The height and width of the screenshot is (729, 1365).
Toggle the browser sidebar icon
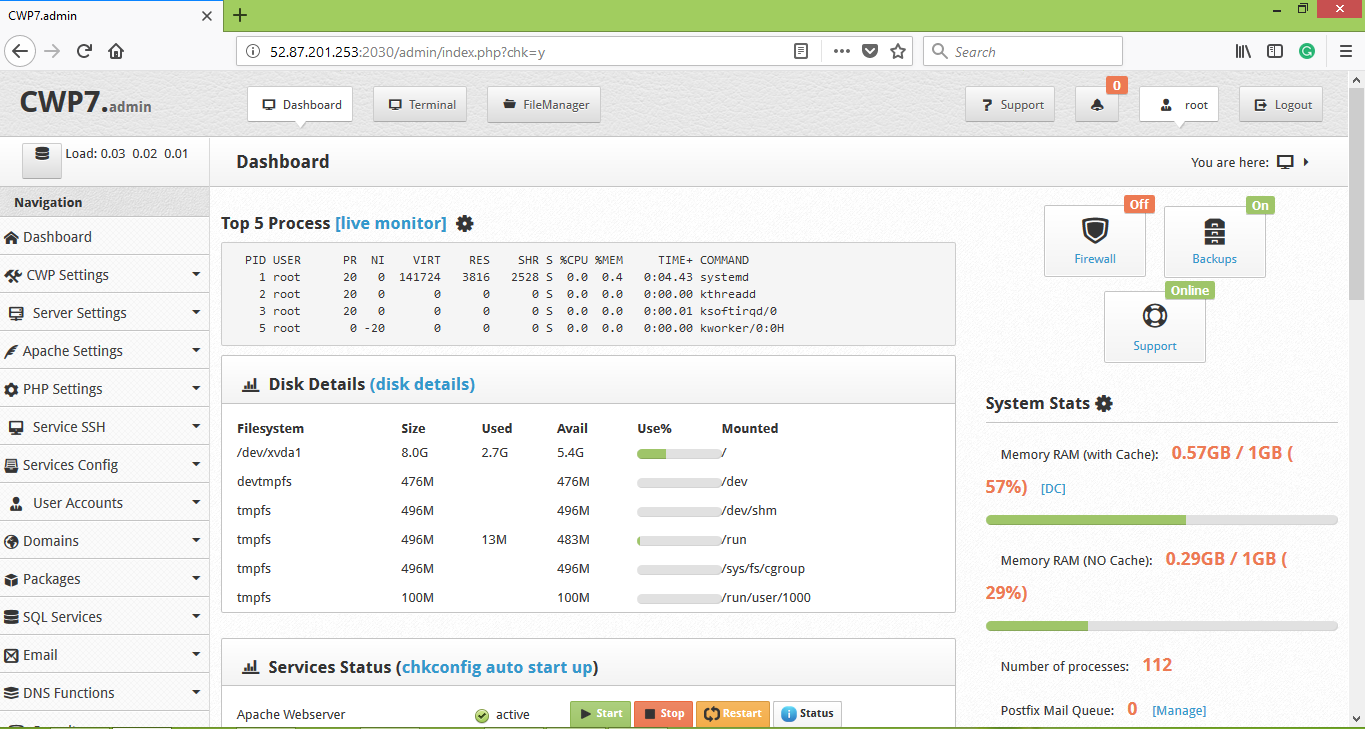[1275, 52]
